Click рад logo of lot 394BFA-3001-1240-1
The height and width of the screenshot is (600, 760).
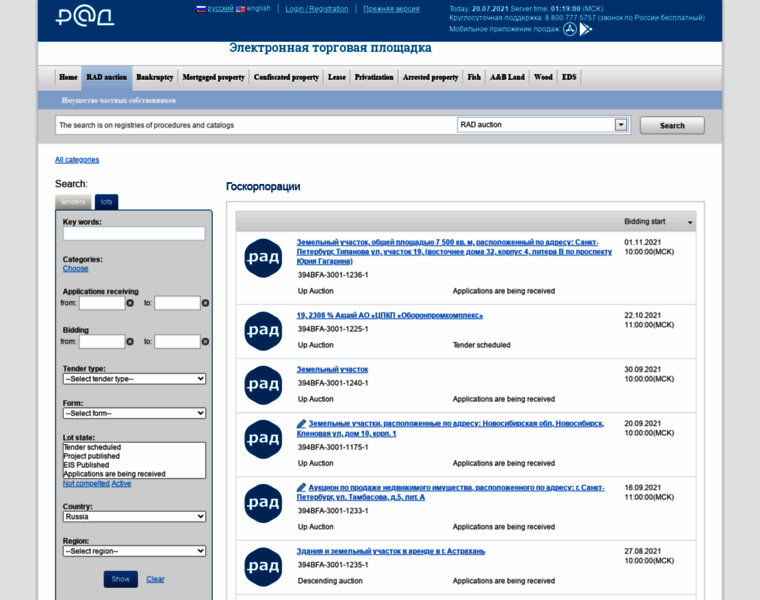(x=263, y=385)
